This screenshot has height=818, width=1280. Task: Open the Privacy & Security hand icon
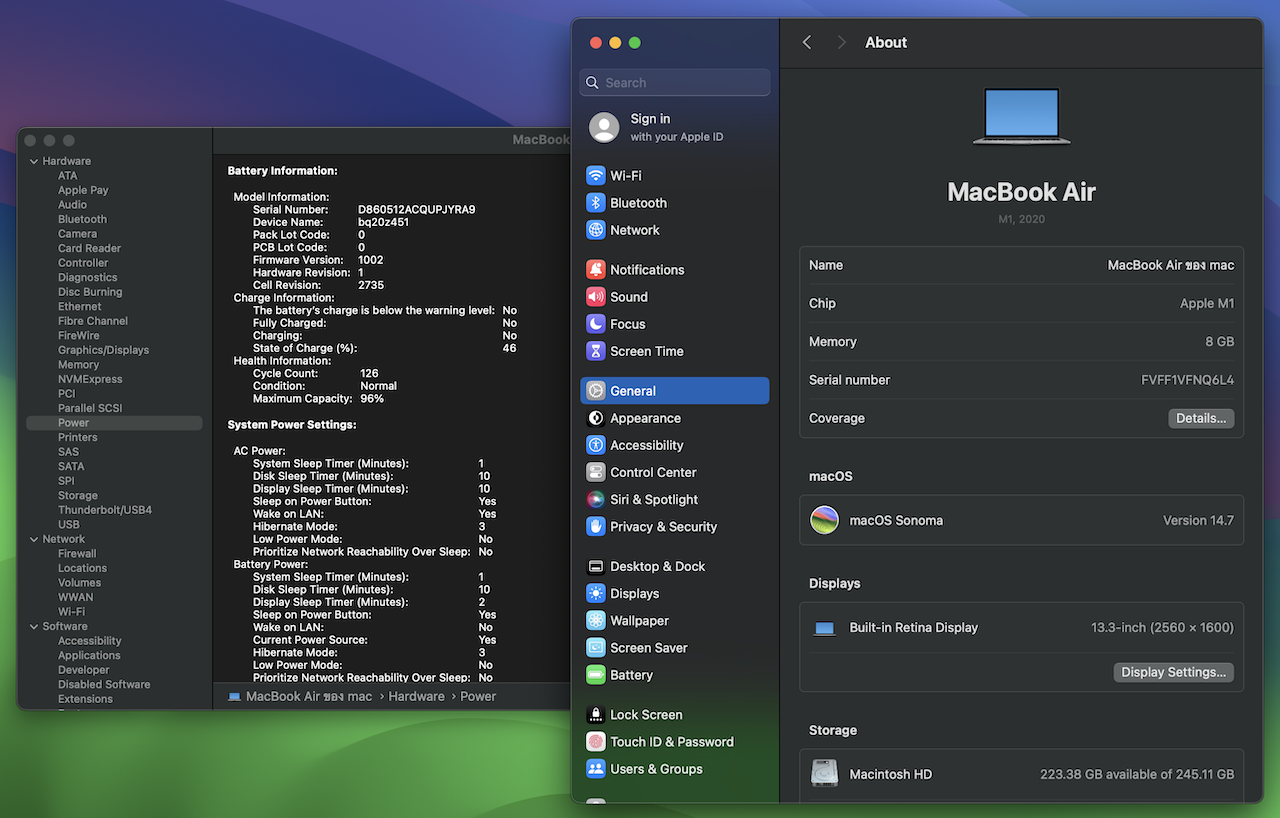(596, 526)
